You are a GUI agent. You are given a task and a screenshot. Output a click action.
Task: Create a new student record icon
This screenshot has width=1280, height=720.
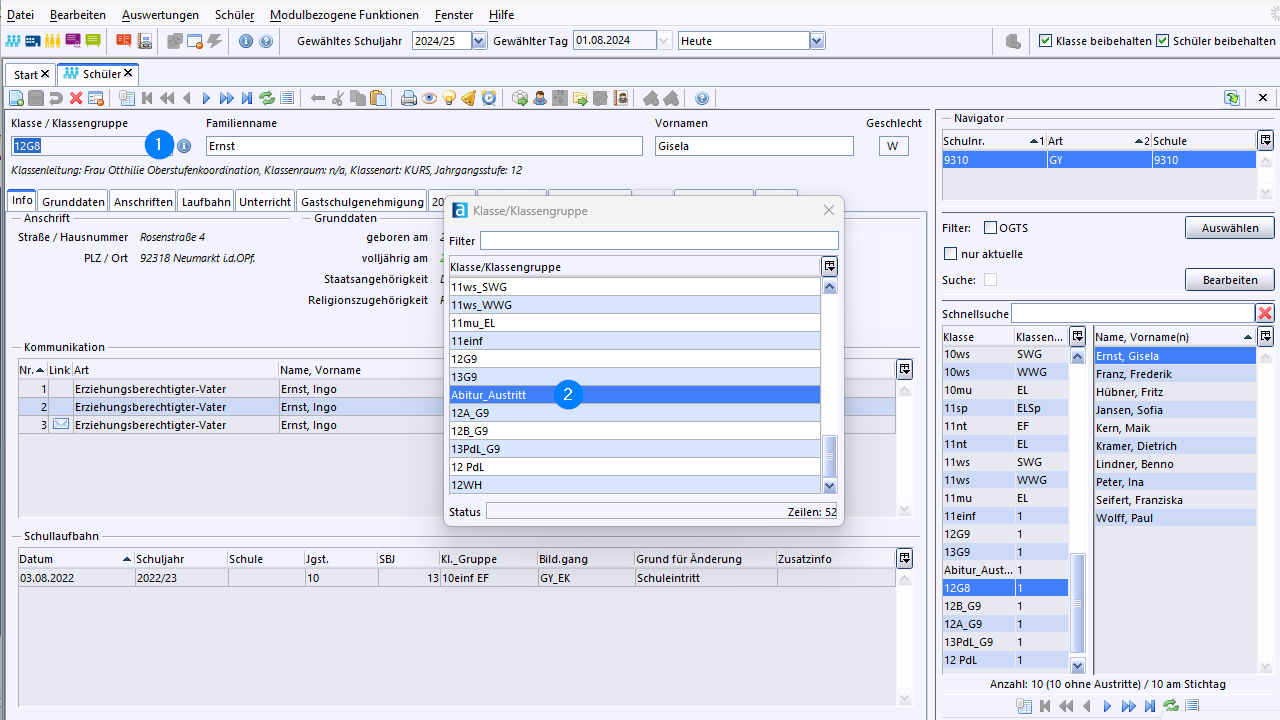16,98
